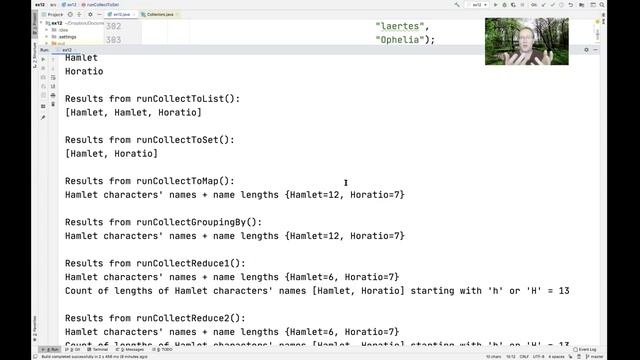This screenshot has height=360, width=640.
Task: Run ex12 with the green play icon in top toolbar
Action: (x=496, y=5)
